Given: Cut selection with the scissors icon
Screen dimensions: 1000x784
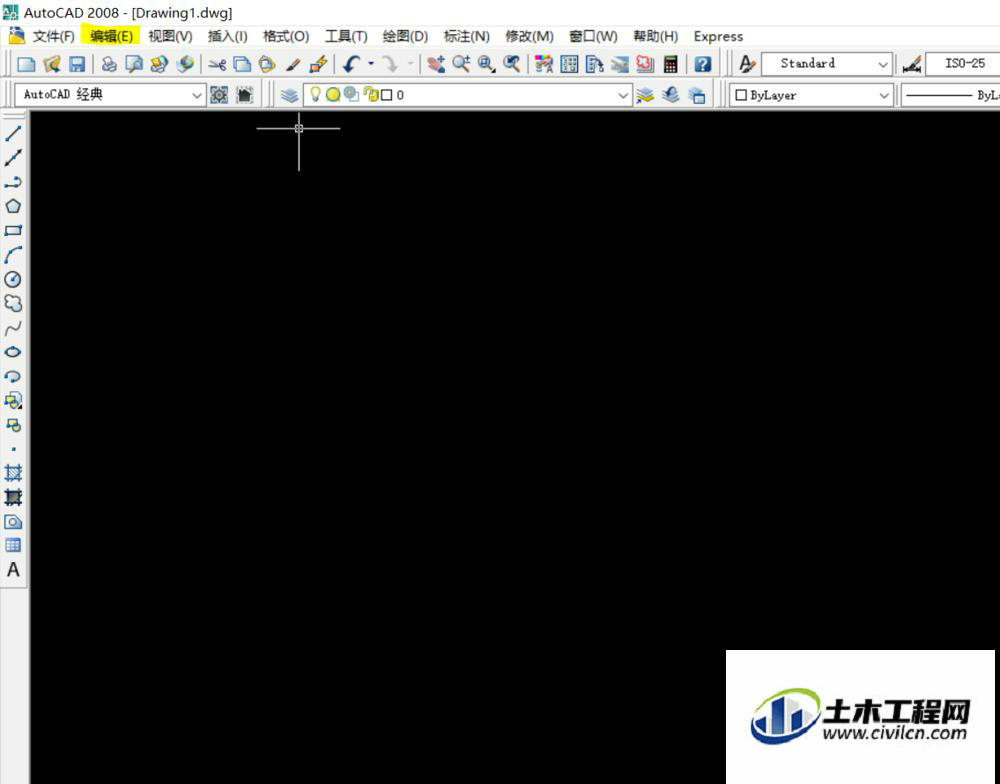Looking at the screenshot, I should 217,64.
